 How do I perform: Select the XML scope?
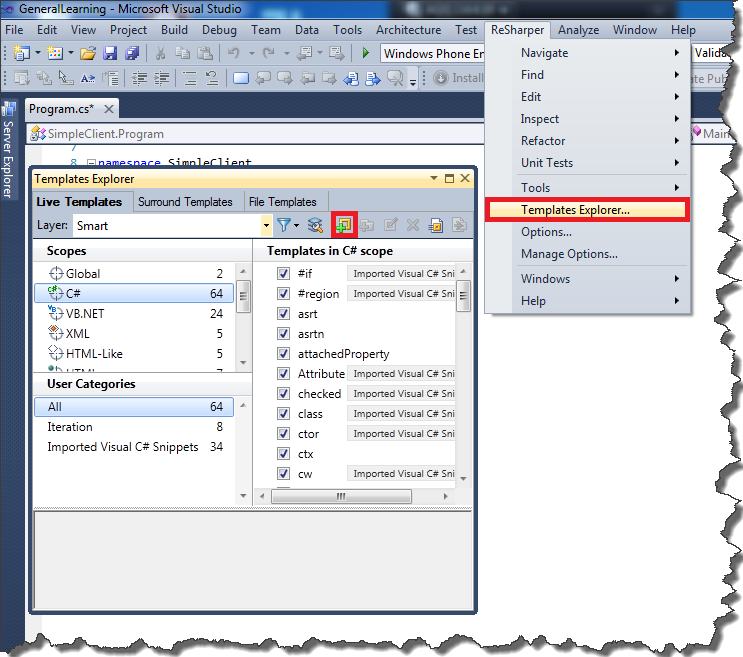tap(134, 333)
